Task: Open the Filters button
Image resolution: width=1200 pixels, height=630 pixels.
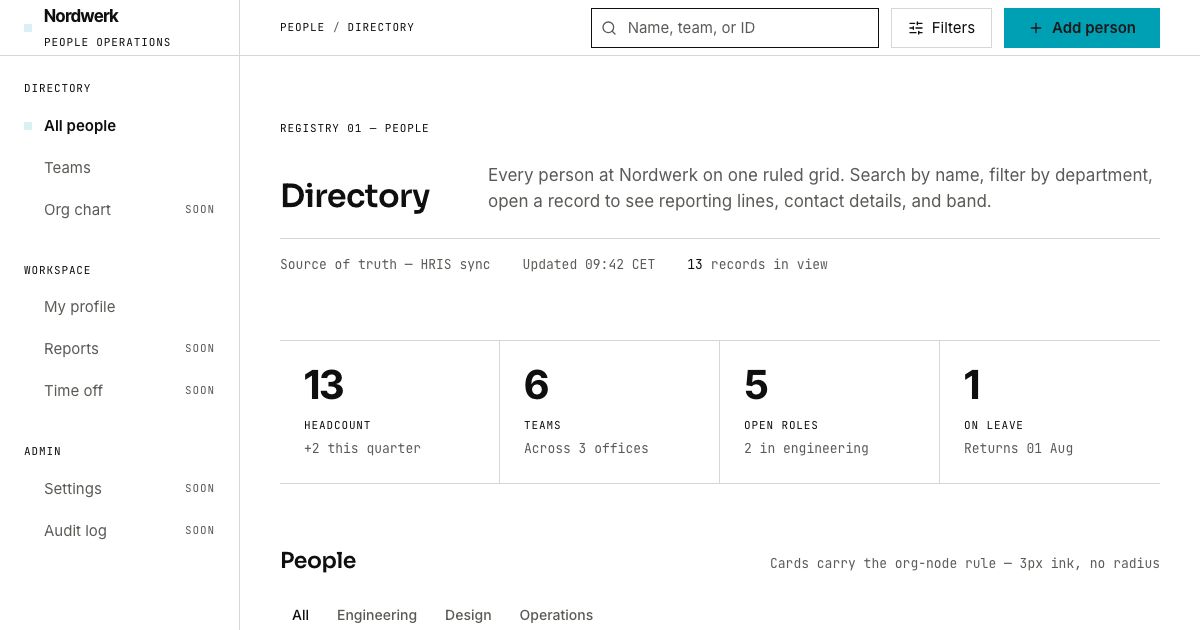Action: 941,28
